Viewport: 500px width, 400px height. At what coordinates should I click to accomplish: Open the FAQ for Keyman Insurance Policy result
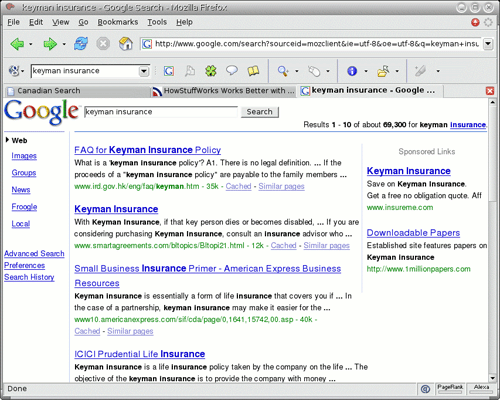pos(147,150)
